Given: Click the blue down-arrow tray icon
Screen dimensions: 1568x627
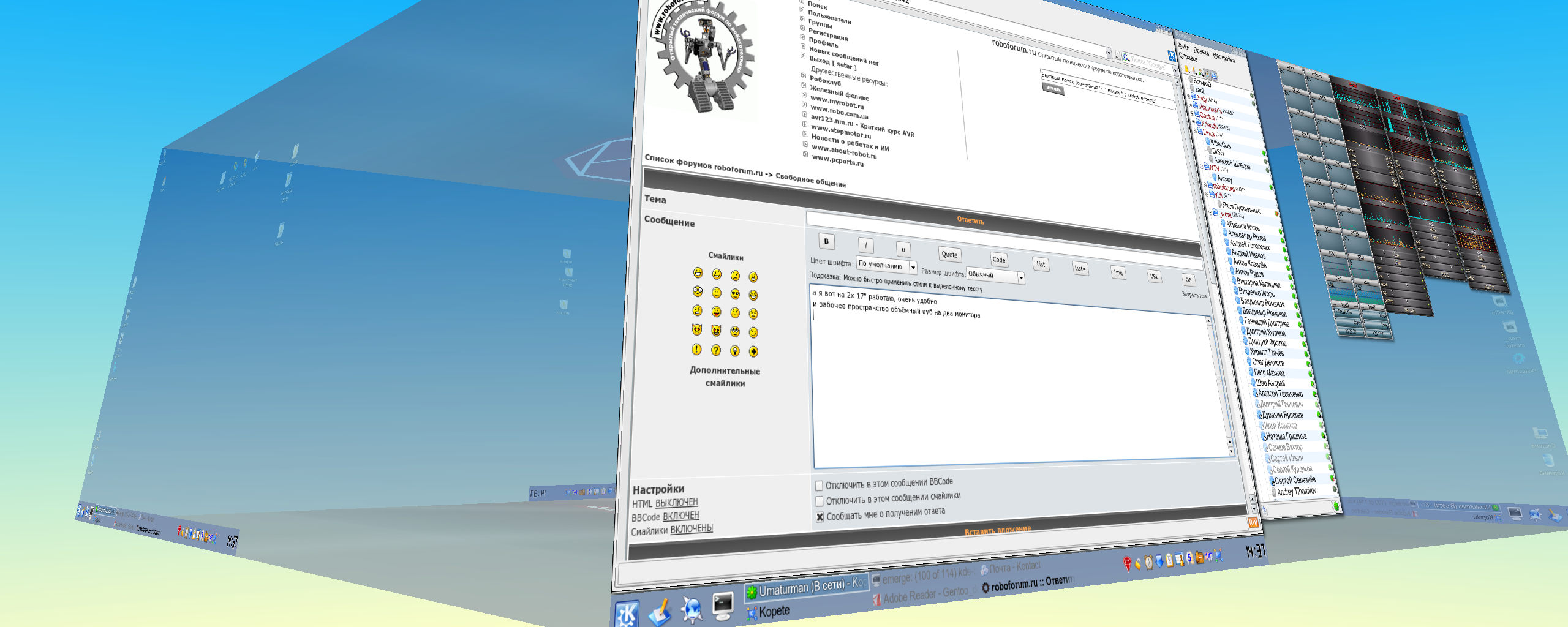Looking at the screenshot, I should [x=1159, y=561].
